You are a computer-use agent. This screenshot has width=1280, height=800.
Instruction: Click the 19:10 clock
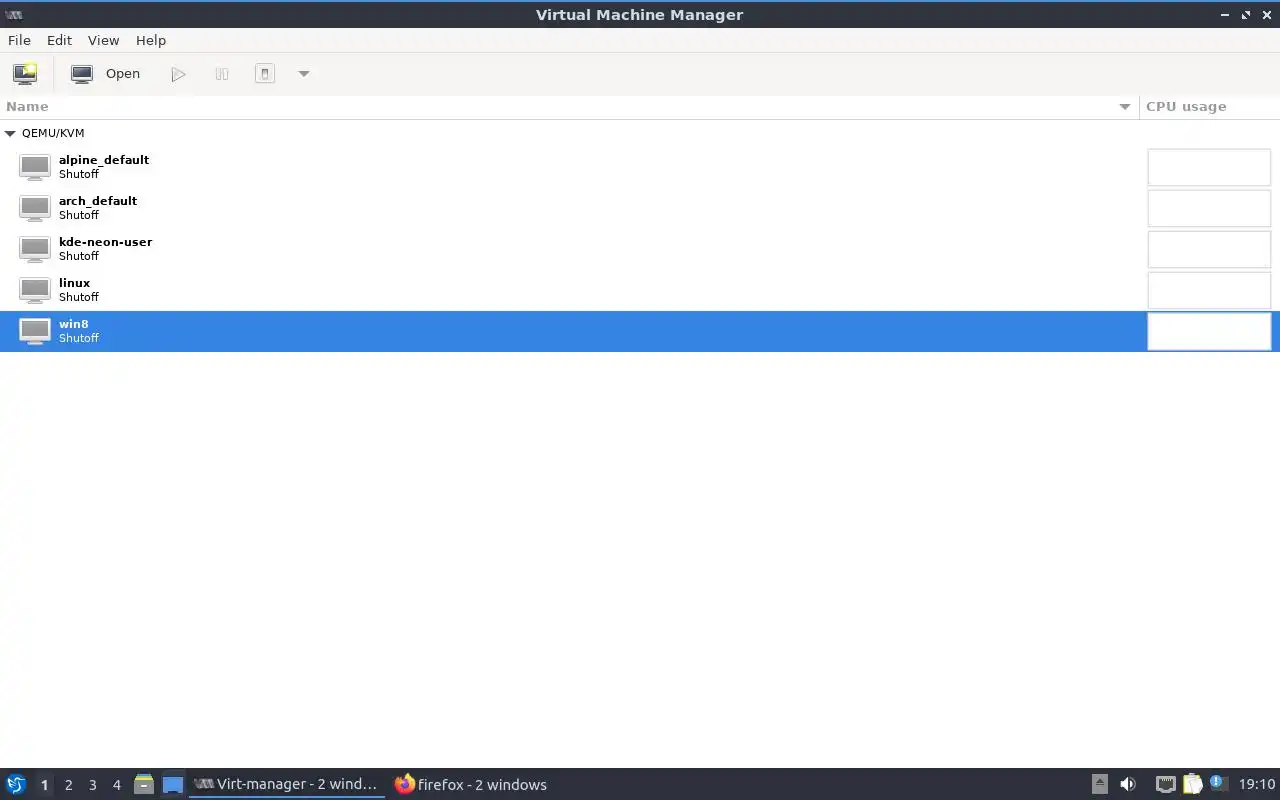click(x=1257, y=785)
